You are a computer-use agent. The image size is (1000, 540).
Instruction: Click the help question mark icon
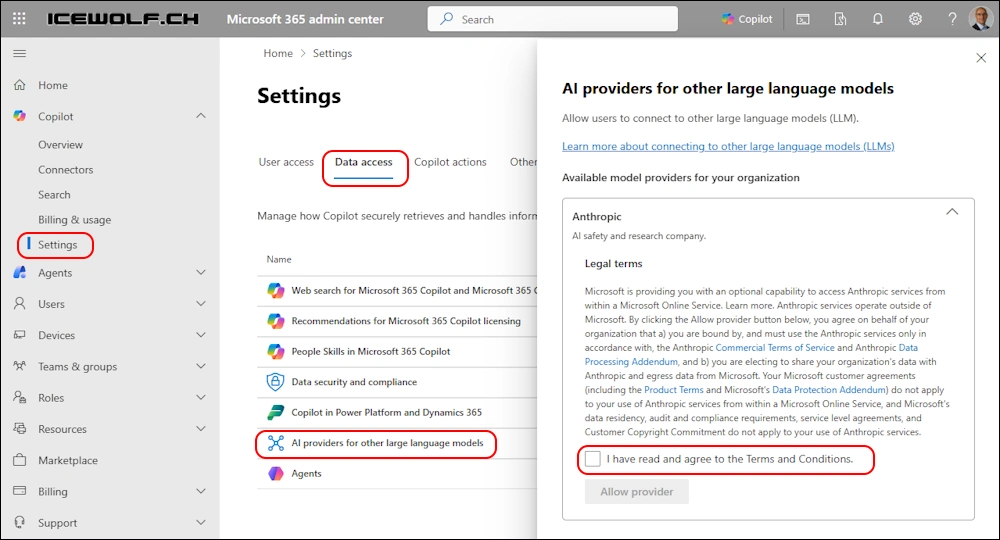pos(952,19)
